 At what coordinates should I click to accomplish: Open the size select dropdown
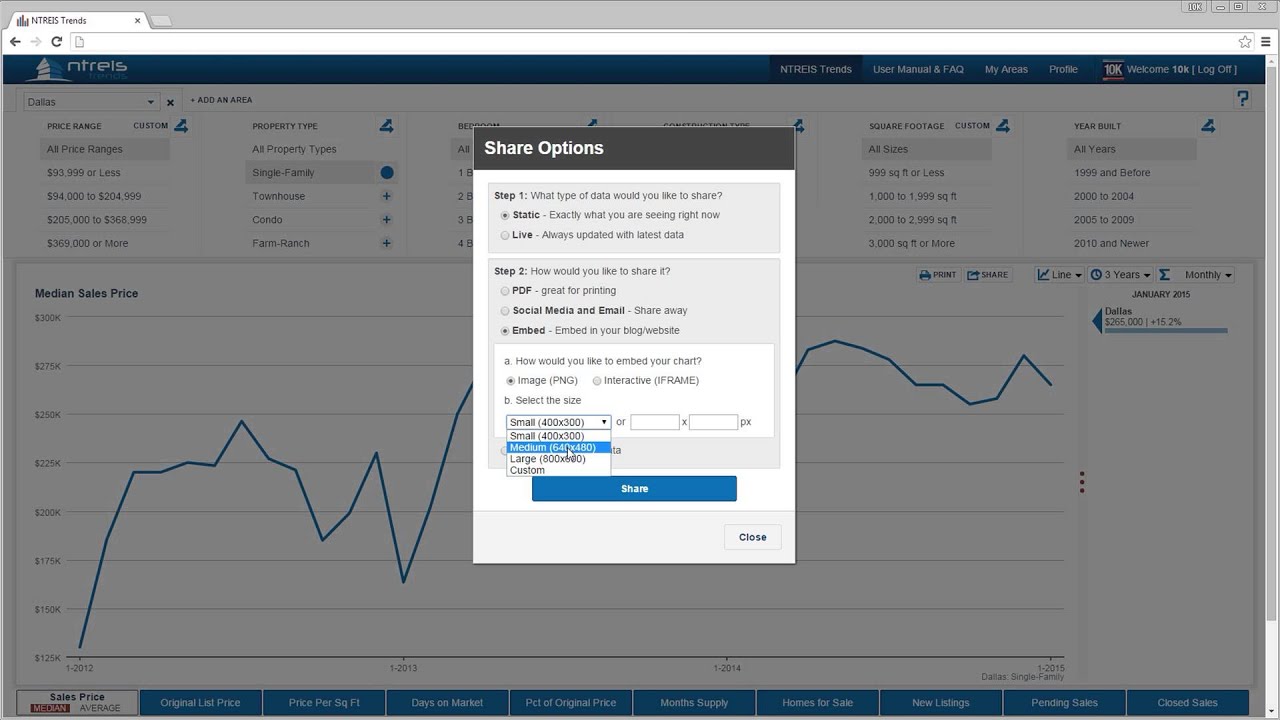(558, 422)
